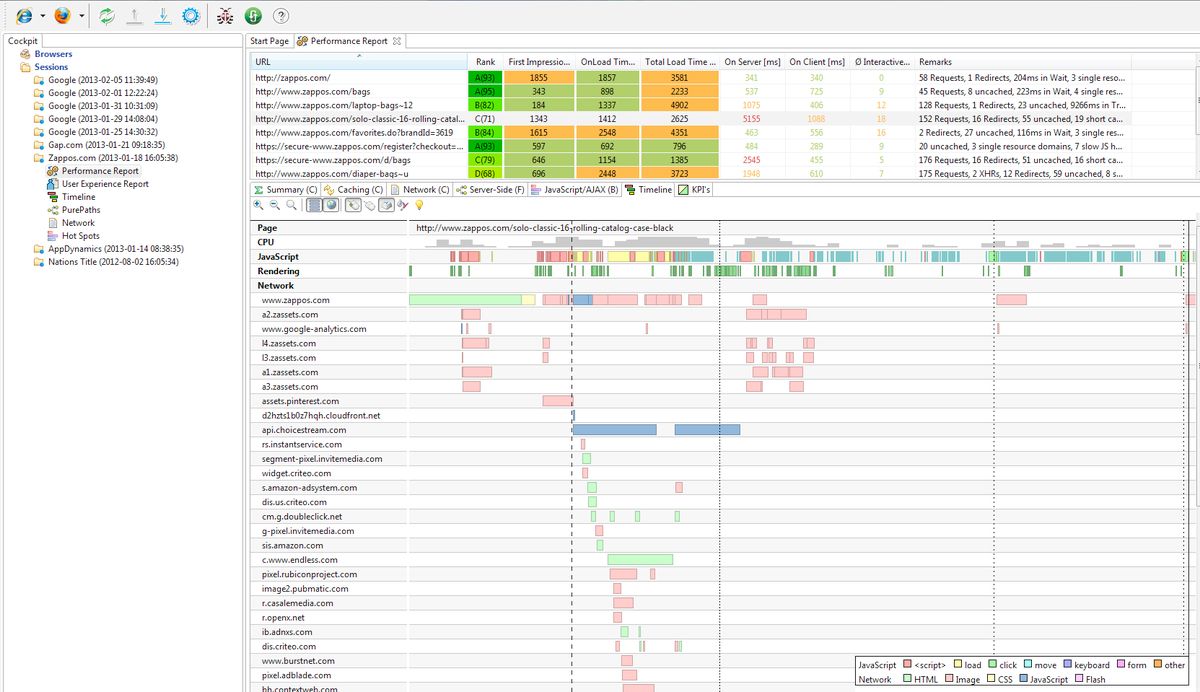Viewport: 1200px width, 692px height.
Task: Click the PurePaths icon in the Cockpit tree
Action: click(53, 210)
